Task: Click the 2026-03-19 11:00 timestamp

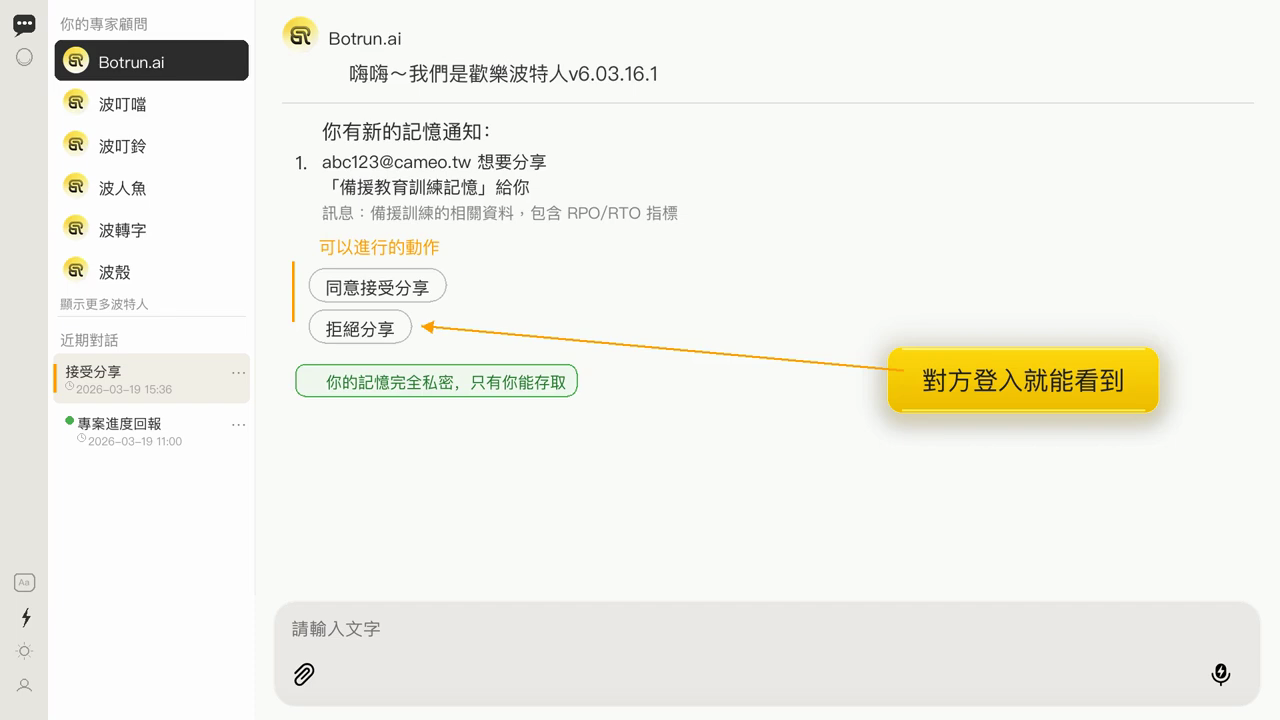Action: pos(135,441)
